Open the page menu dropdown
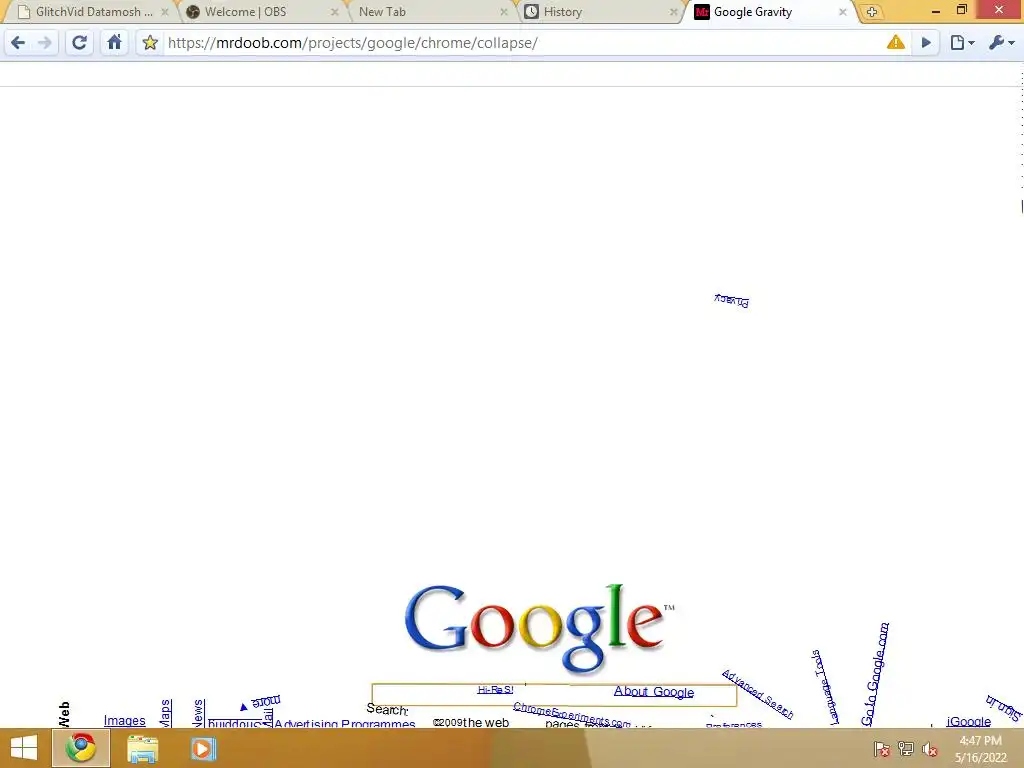The image size is (1024, 768). (x=963, y=43)
